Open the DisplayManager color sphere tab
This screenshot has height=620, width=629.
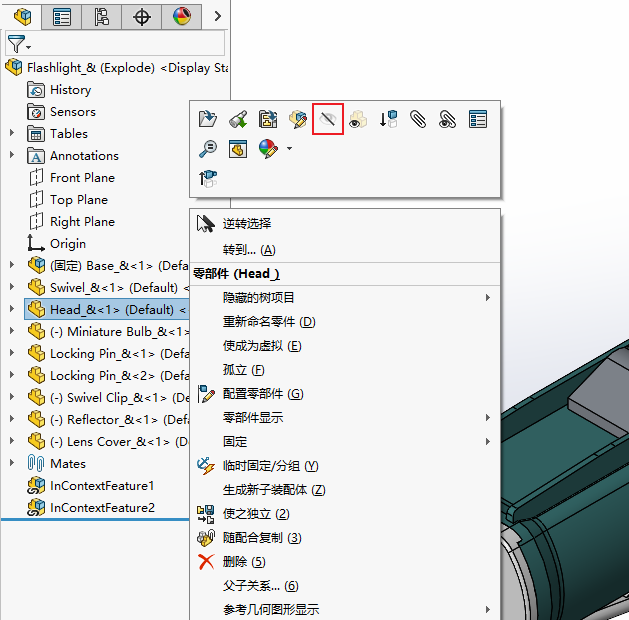[x=181, y=16]
